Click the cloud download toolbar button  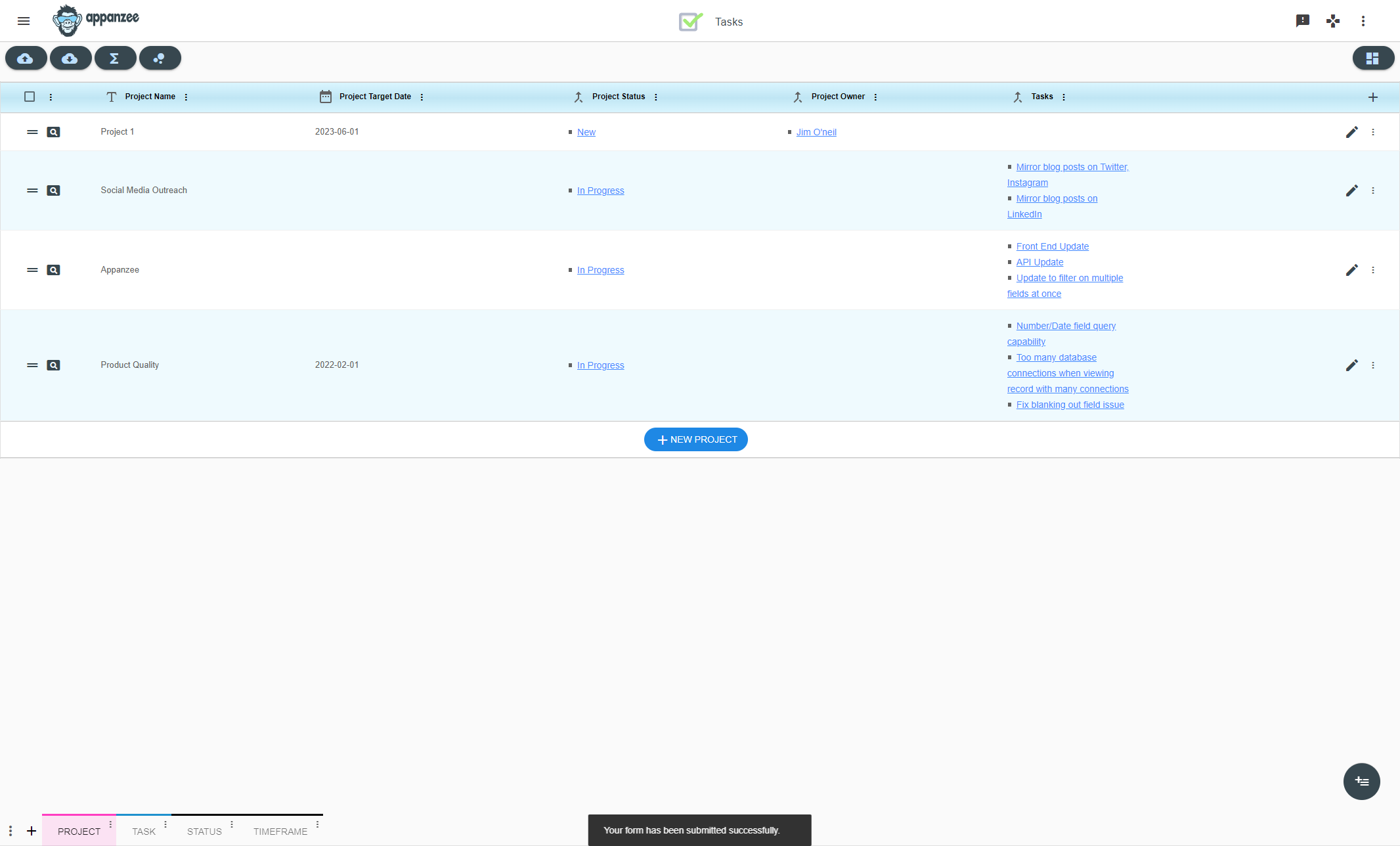(x=70, y=58)
